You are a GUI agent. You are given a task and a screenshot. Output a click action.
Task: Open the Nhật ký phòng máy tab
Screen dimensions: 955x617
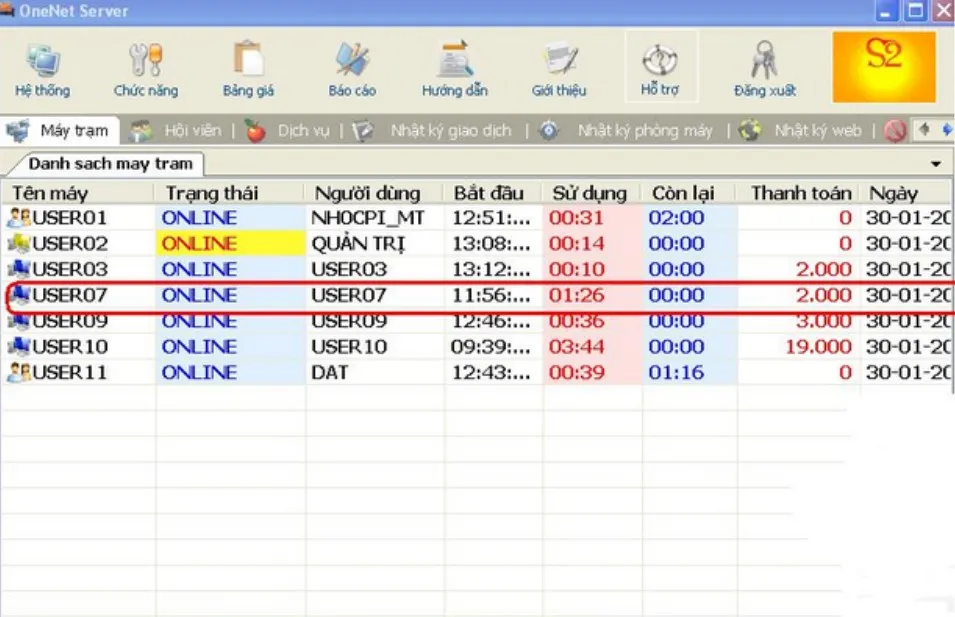pyautogui.click(x=644, y=131)
